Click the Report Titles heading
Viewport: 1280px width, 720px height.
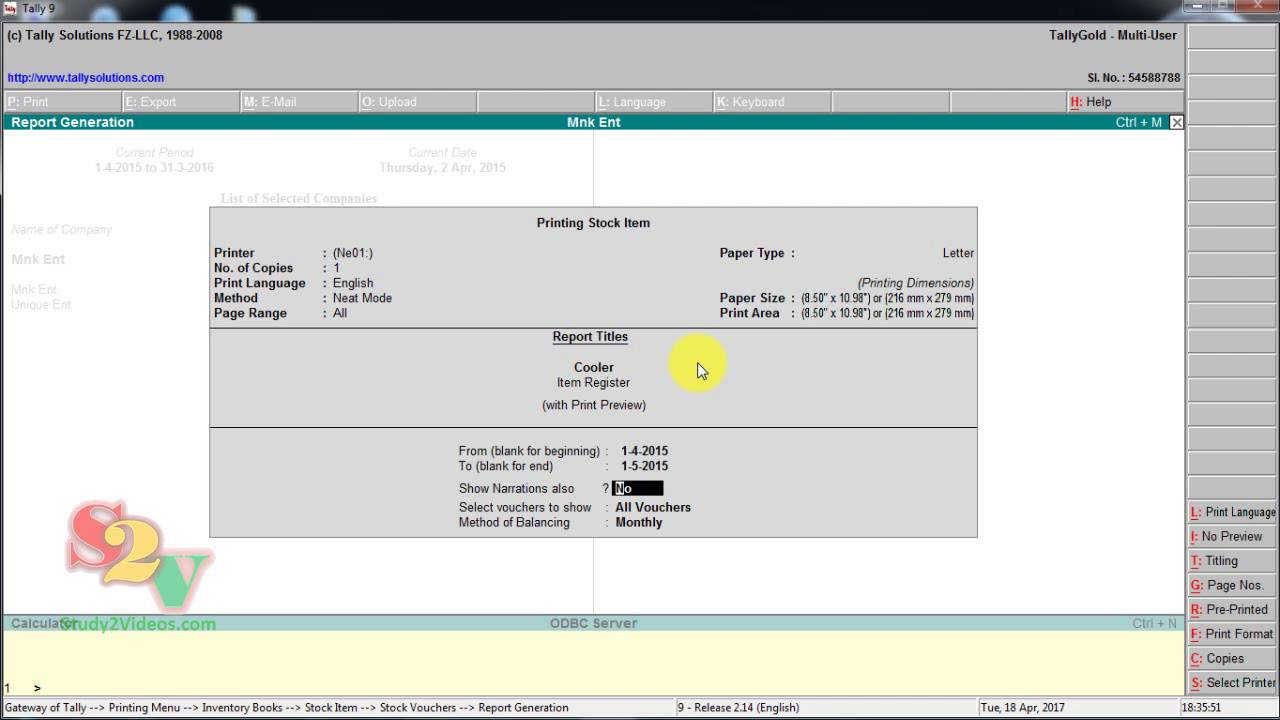(590, 337)
